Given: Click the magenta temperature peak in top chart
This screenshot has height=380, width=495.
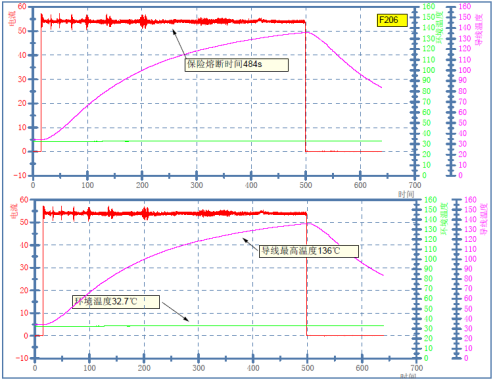Looking at the screenshot, I should click(x=306, y=32).
